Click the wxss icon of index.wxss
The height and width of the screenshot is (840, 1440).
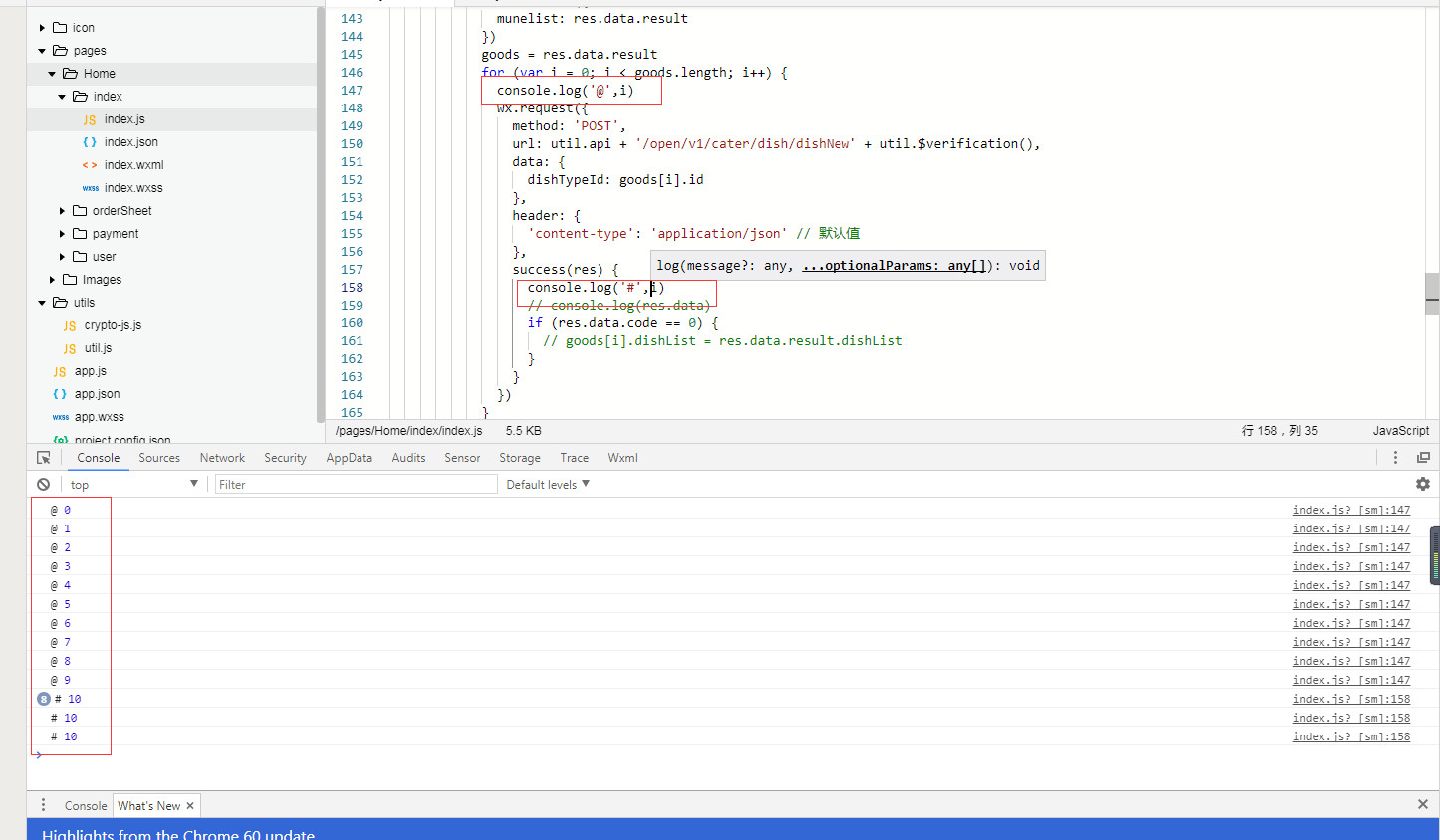91,188
